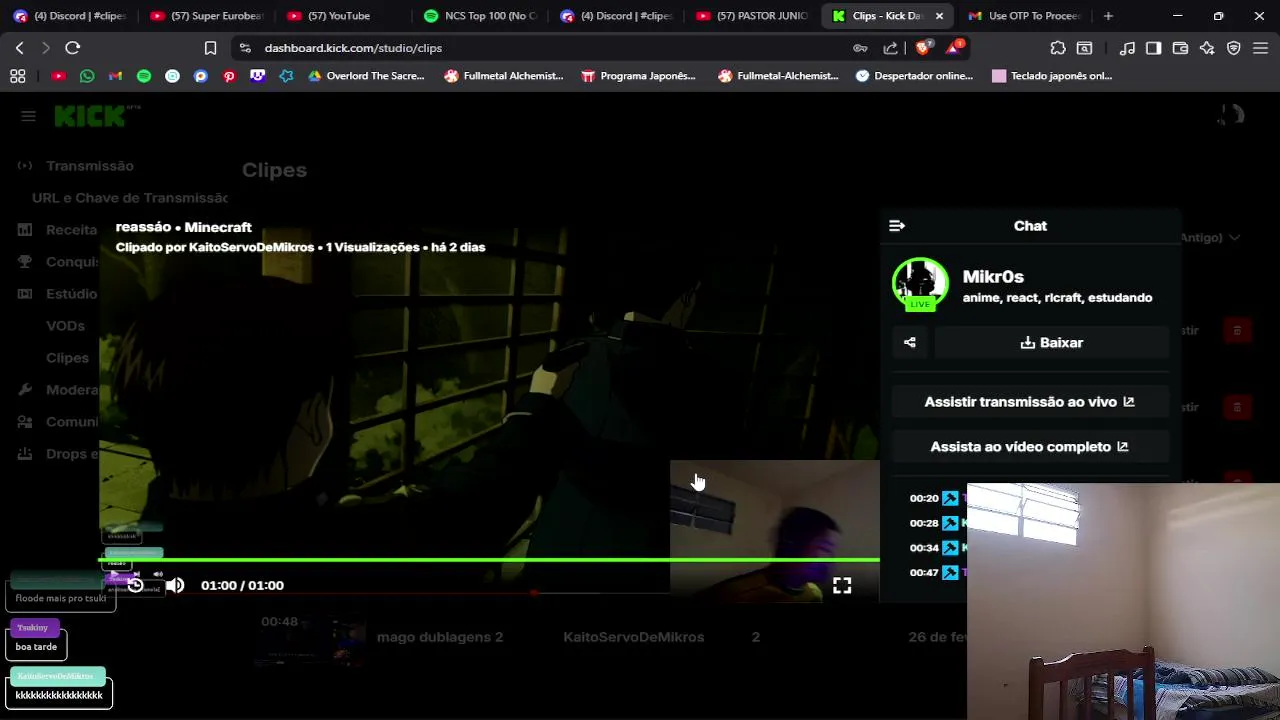Switch to the (57) YouTube tab
Image resolution: width=1280 pixels, height=720 pixels.
pos(344,16)
